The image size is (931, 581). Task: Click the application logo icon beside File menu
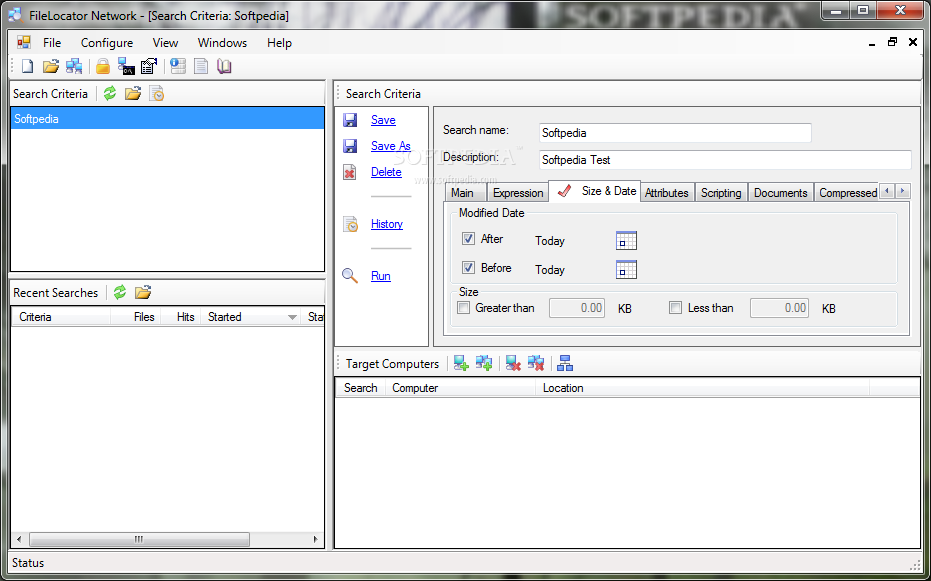[x=24, y=43]
